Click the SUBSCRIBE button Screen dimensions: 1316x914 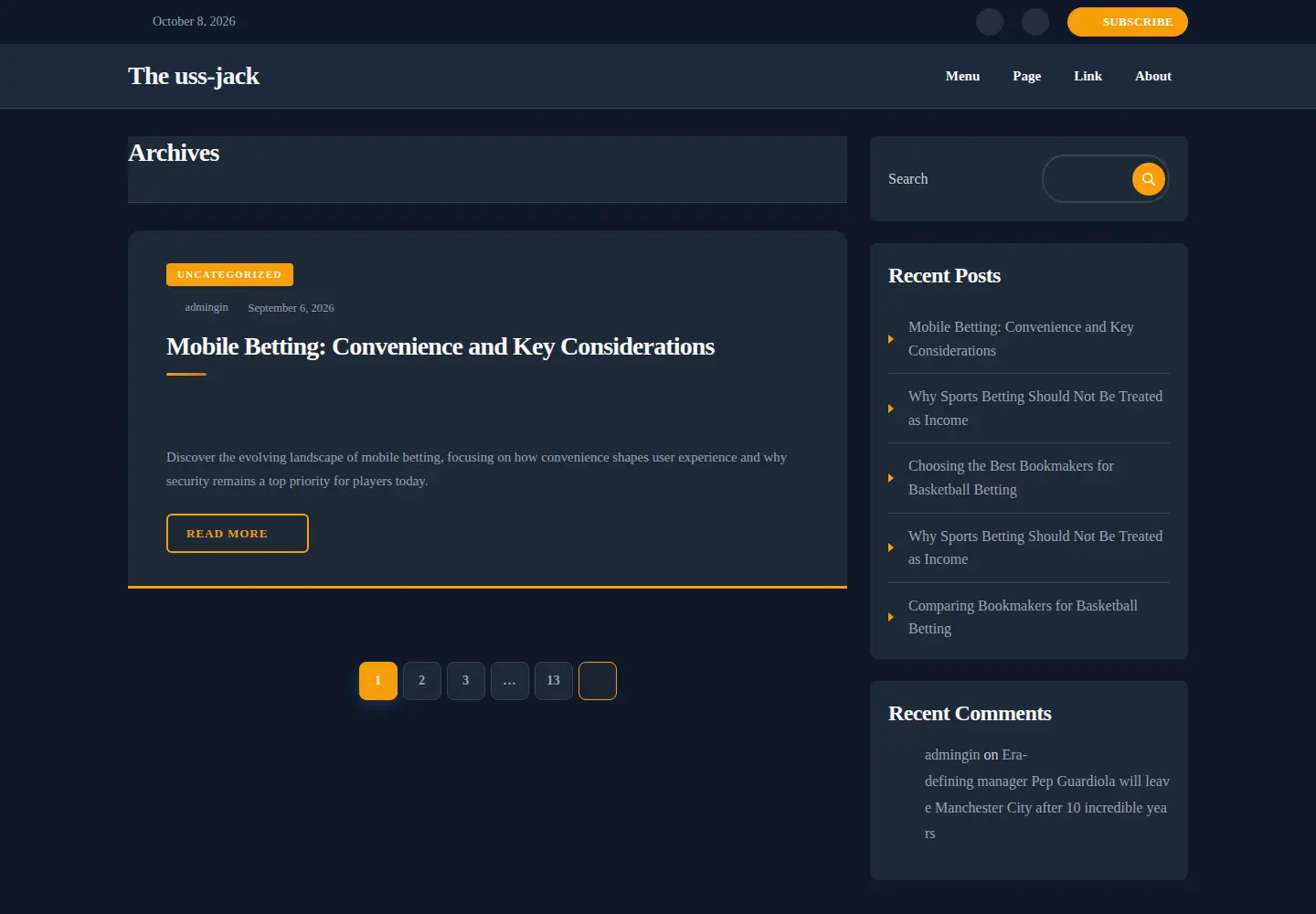point(1128,22)
